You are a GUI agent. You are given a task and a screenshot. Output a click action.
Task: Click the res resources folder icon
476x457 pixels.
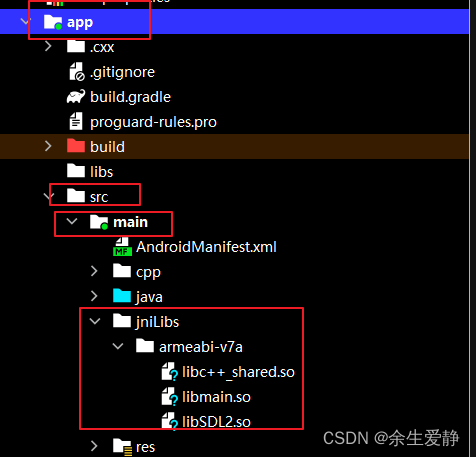coord(122,447)
